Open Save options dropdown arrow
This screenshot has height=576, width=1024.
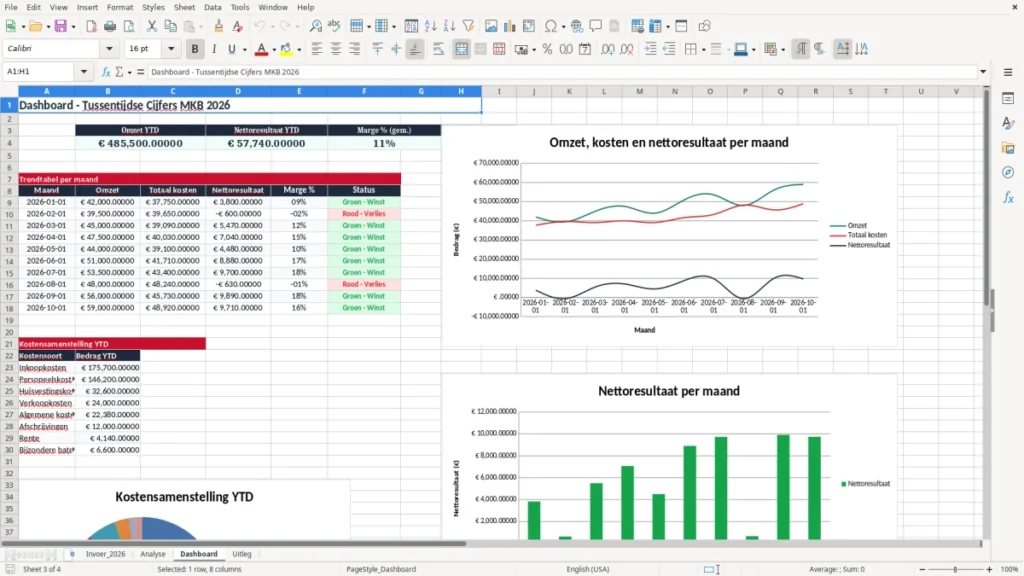click(73, 27)
